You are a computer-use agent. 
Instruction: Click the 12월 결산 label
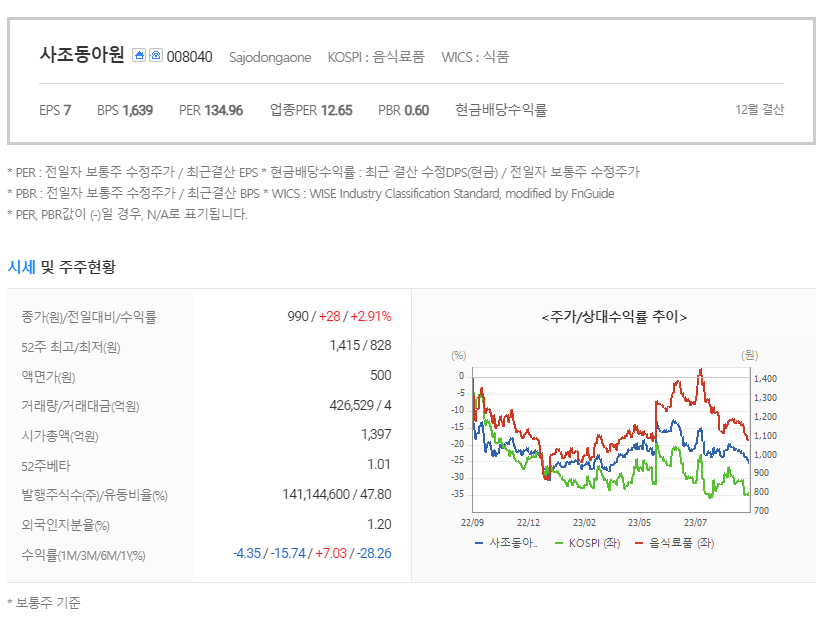[760, 110]
